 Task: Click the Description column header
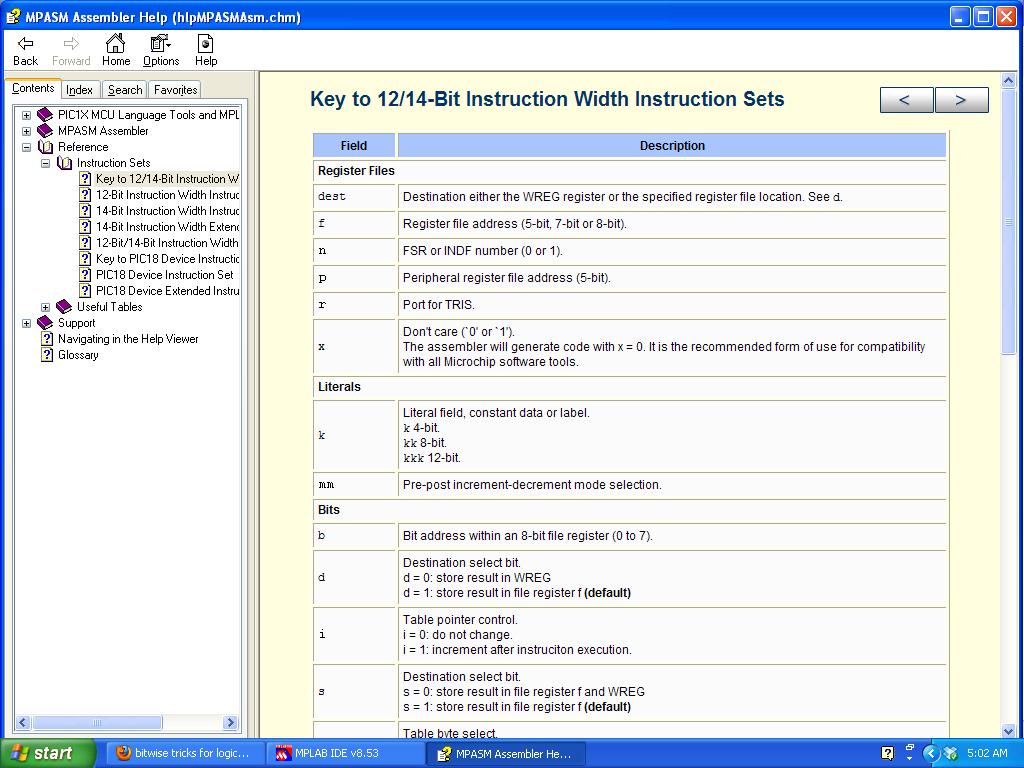(672, 146)
